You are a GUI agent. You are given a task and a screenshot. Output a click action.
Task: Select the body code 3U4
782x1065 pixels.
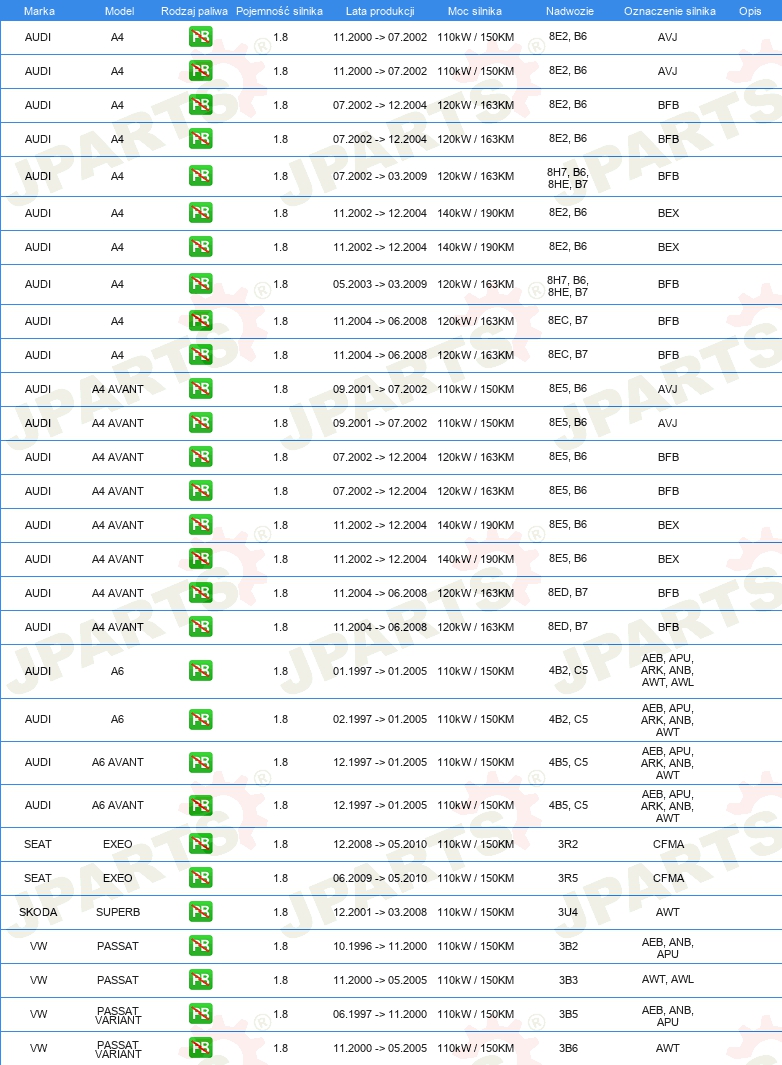pyautogui.click(x=568, y=912)
